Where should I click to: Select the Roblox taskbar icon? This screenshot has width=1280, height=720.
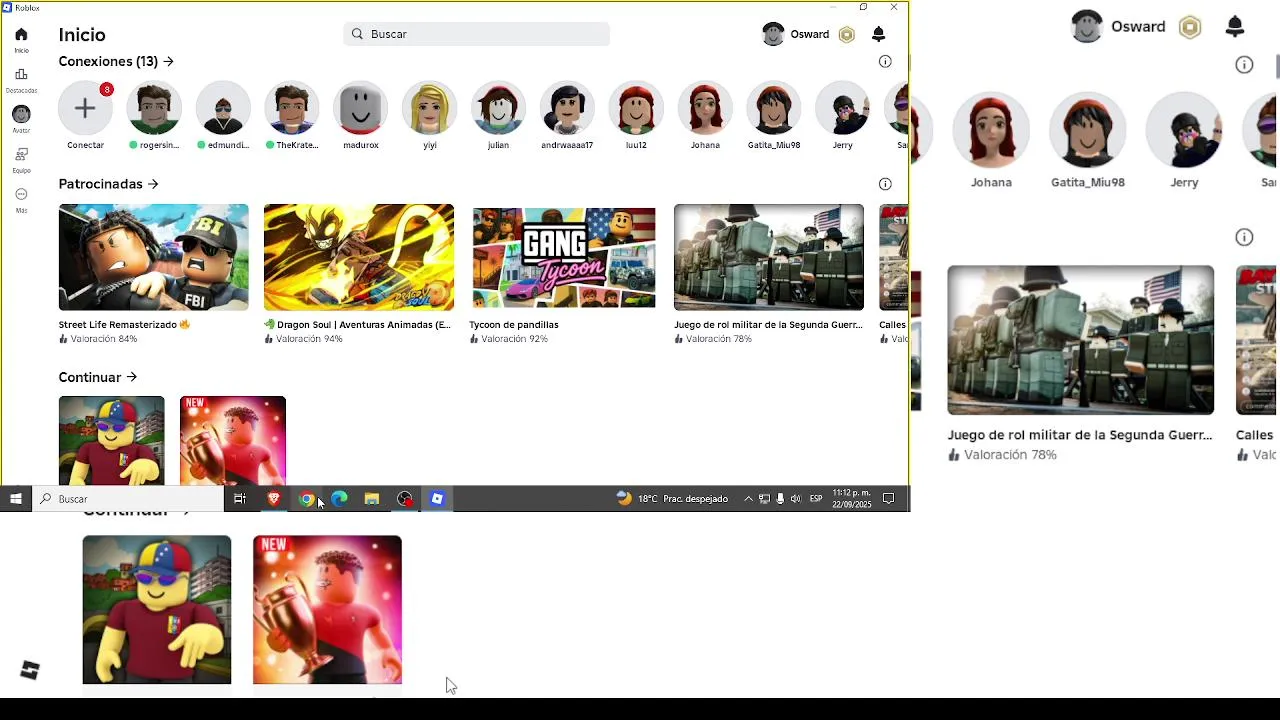tap(437, 498)
